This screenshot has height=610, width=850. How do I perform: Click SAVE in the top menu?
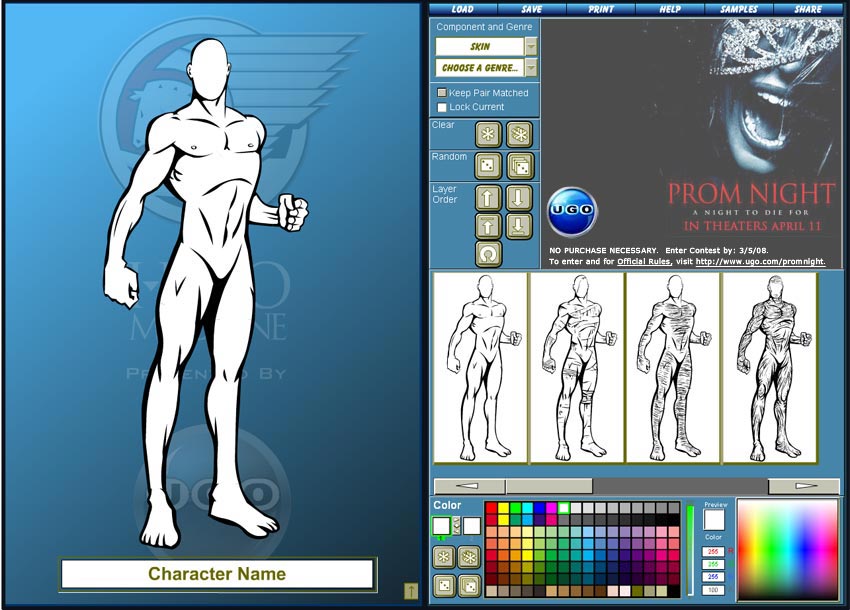pyautogui.click(x=532, y=9)
